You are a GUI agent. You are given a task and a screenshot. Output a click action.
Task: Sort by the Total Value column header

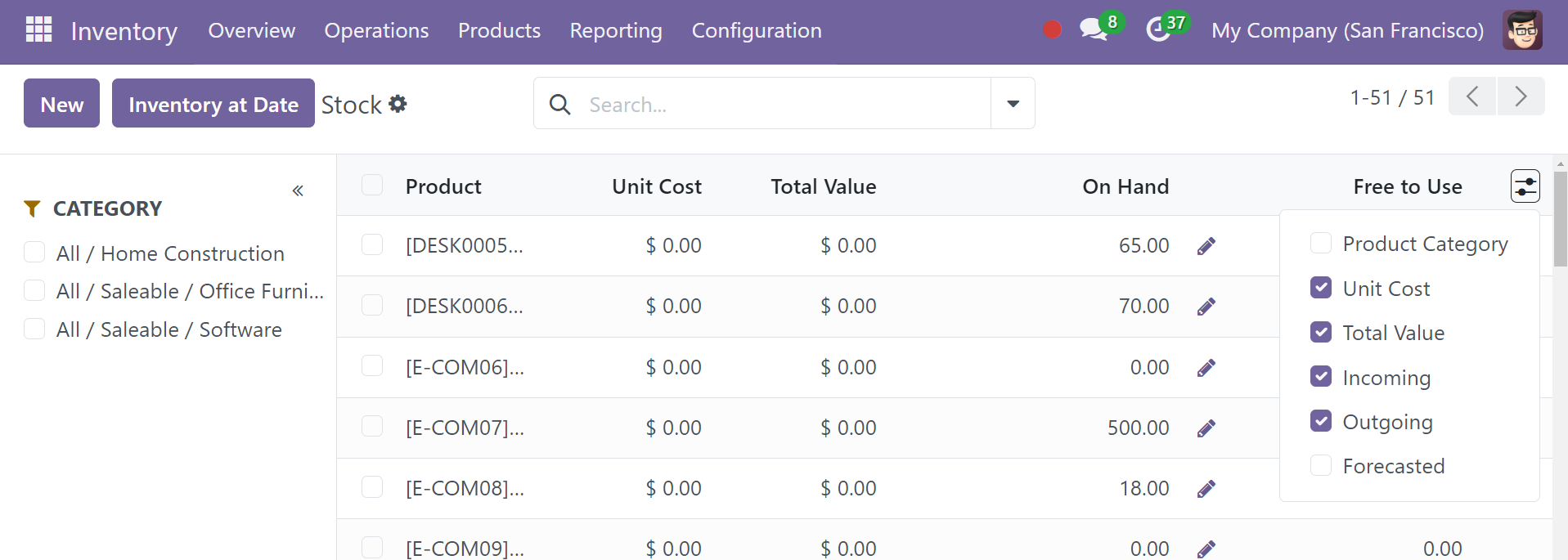824,186
